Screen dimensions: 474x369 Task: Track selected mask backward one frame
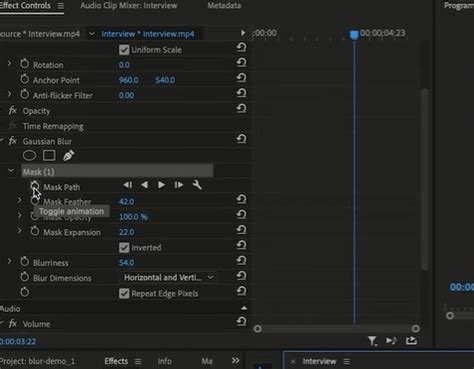tap(128, 185)
